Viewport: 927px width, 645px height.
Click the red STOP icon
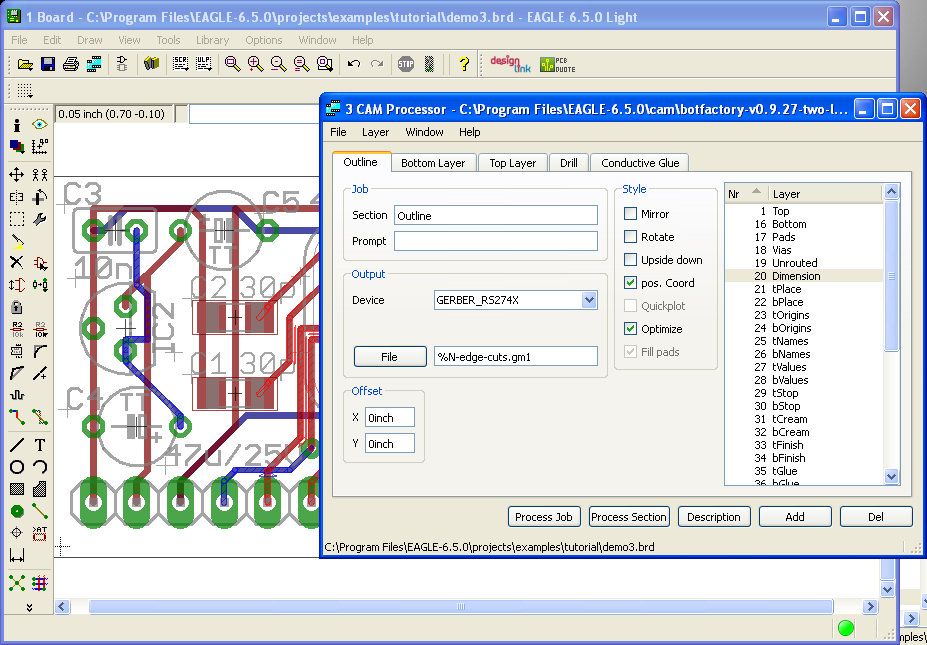coord(405,64)
